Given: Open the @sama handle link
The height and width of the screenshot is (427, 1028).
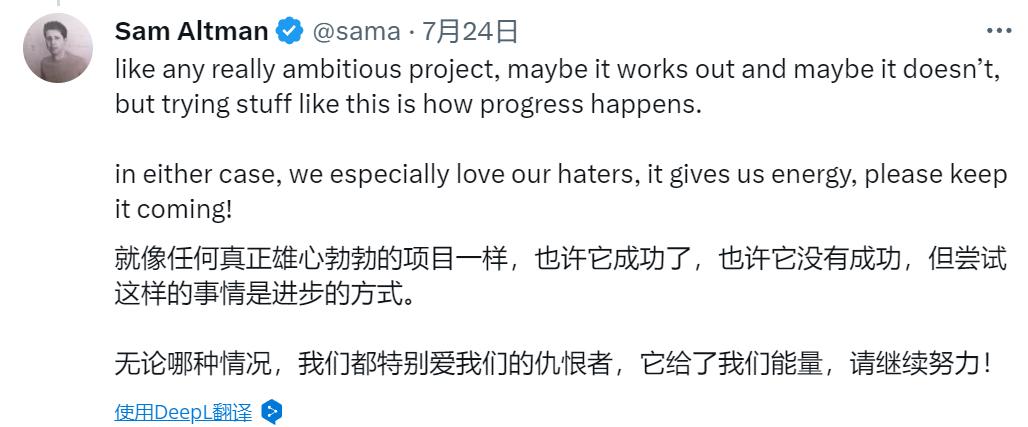Looking at the screenshot, I should pyautogui.click(x=356, y=32).
